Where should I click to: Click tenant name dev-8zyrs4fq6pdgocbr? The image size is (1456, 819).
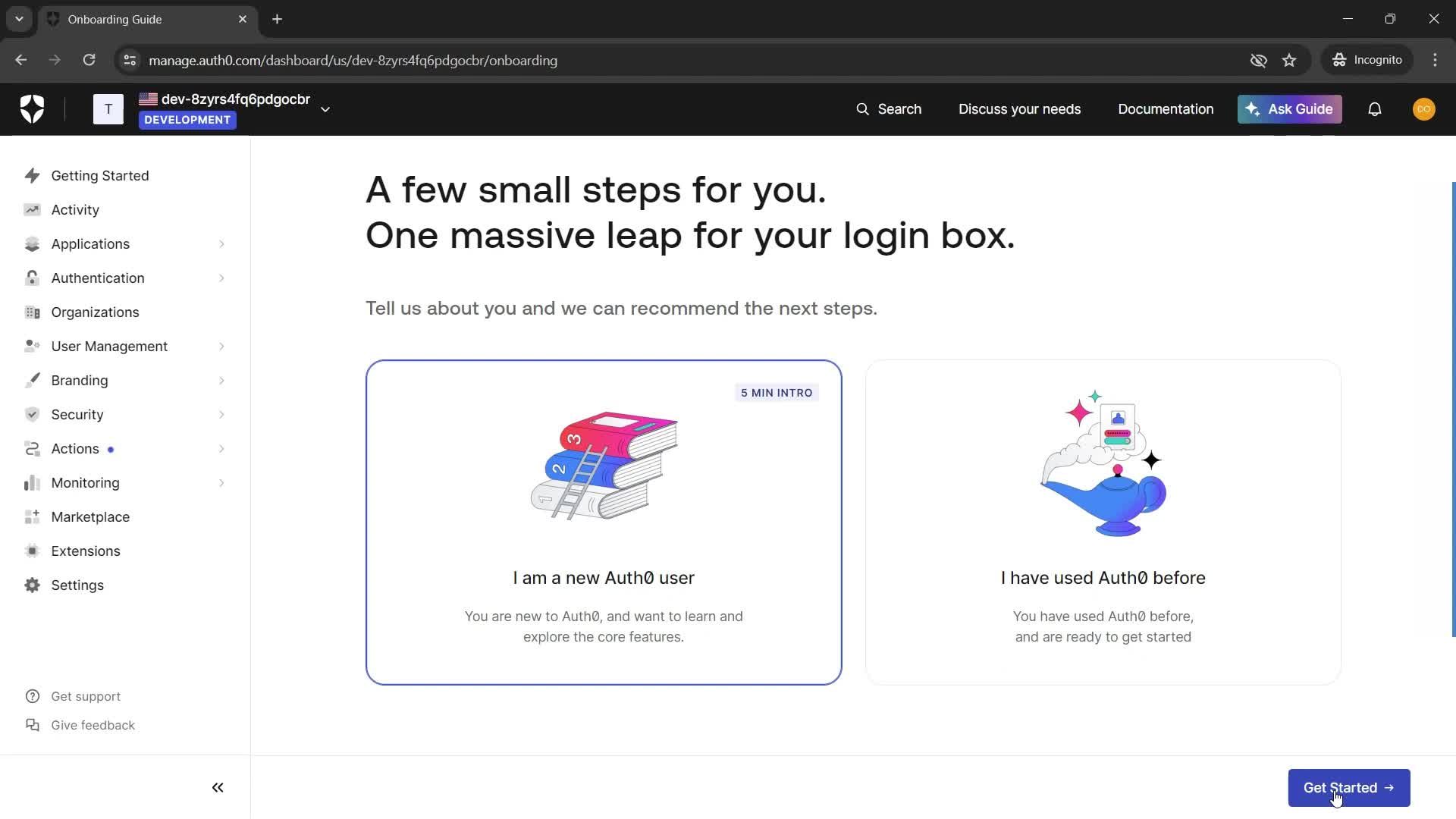[x=236, y=99]
